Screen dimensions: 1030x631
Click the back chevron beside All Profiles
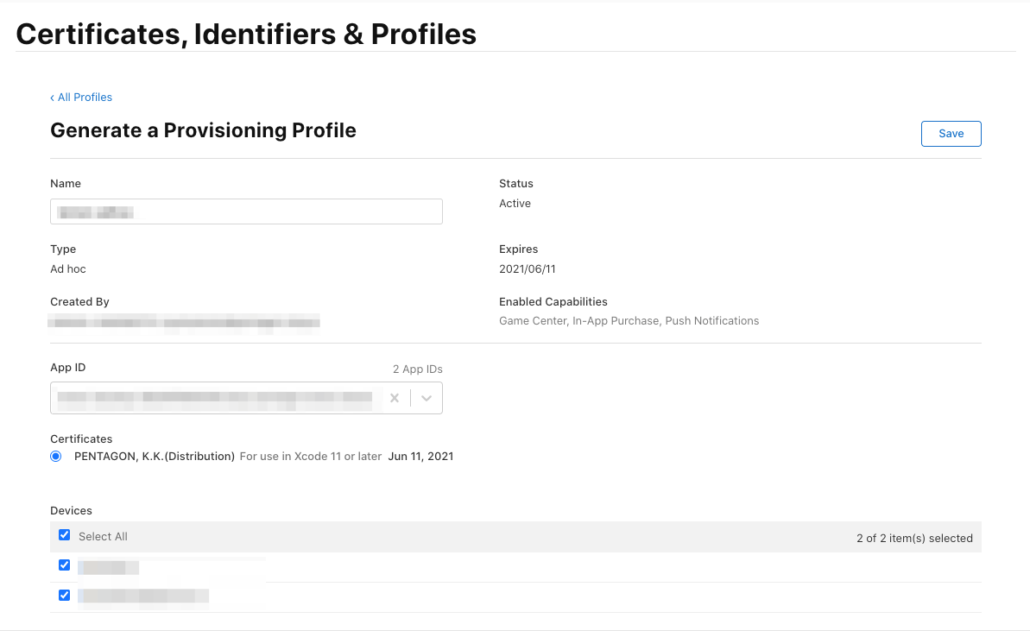(52, 98)
